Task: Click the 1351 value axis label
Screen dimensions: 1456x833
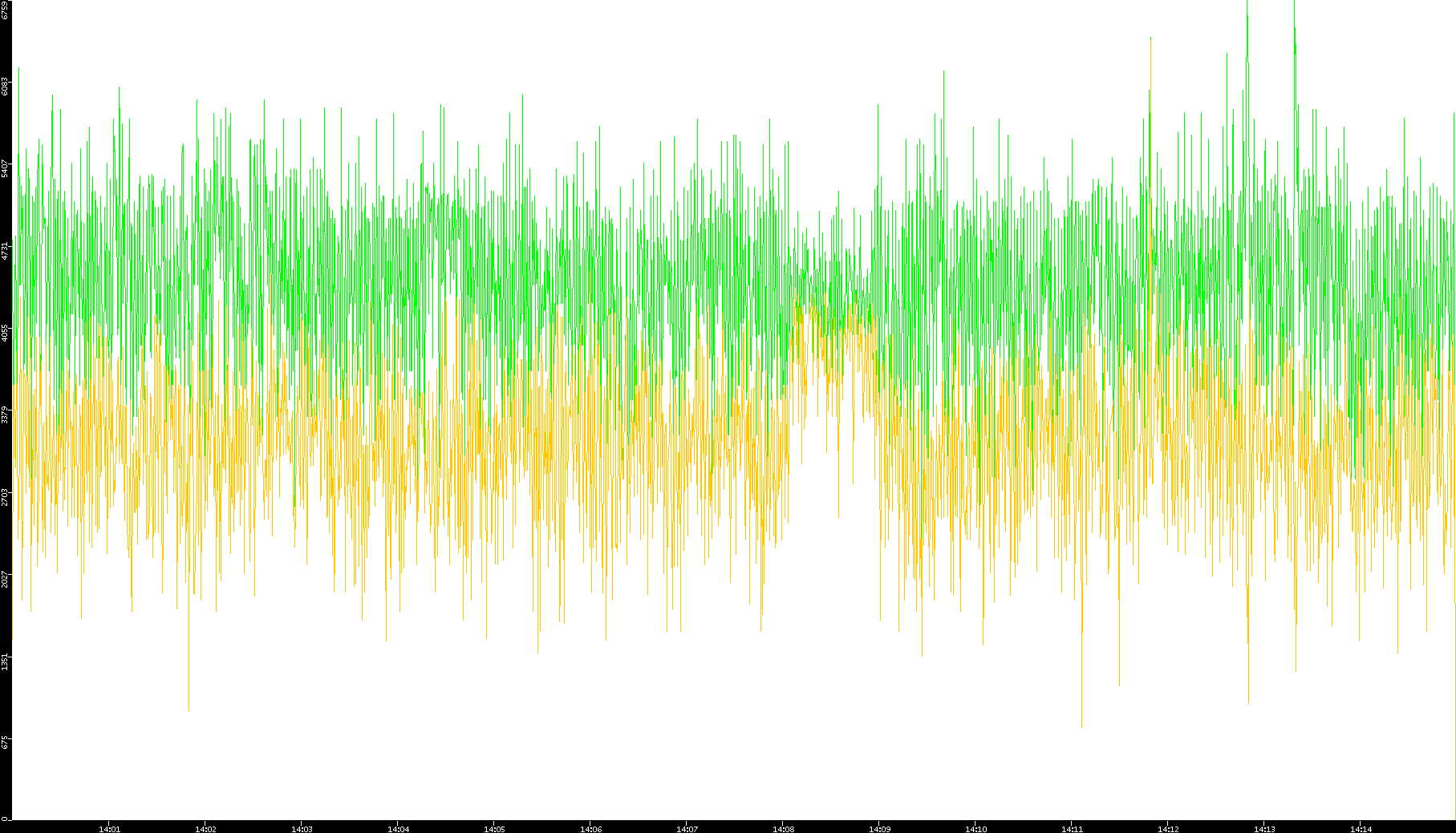Action: tap(6, 661)
